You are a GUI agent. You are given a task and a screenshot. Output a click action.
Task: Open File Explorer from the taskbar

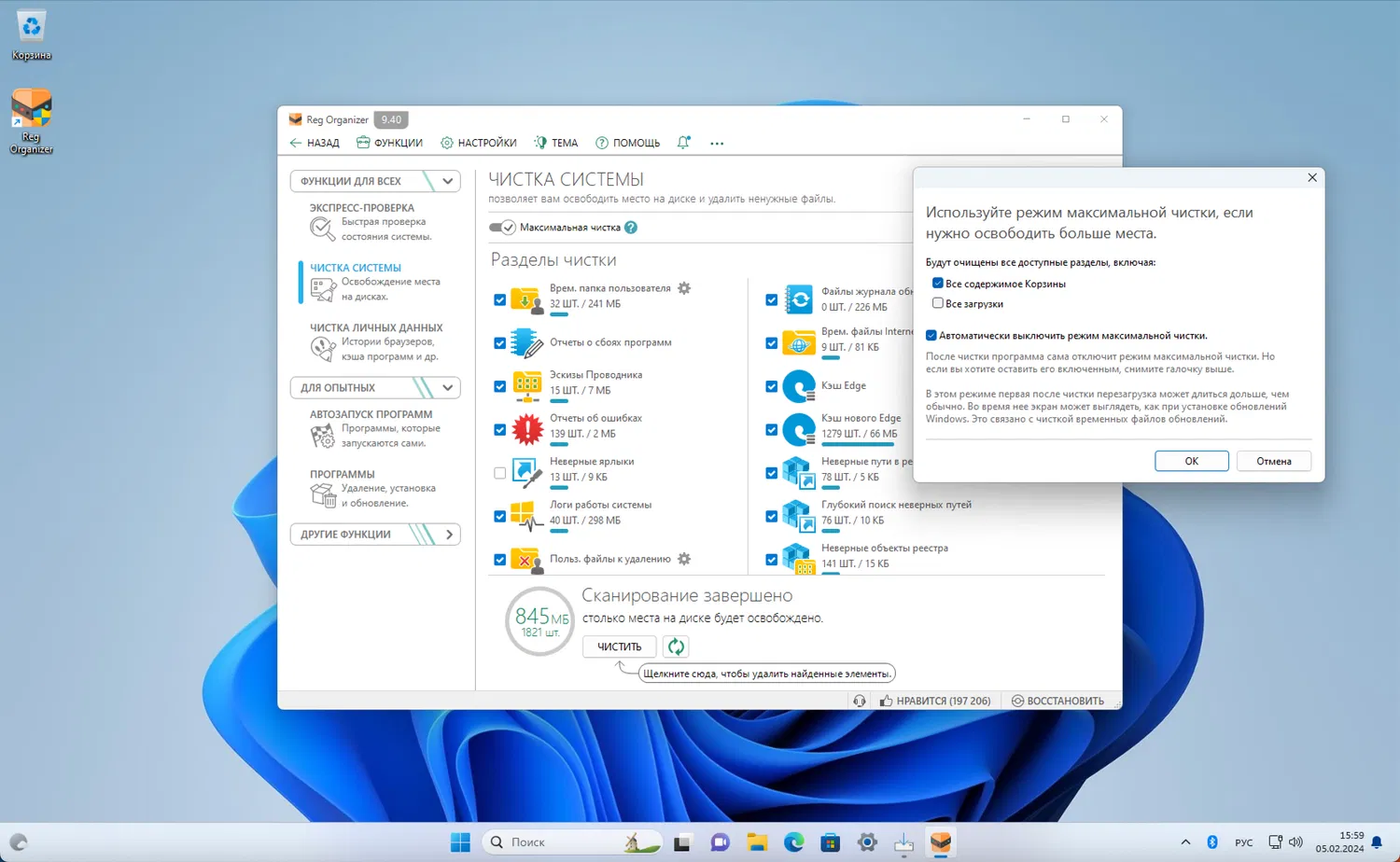tap(757, 842)
